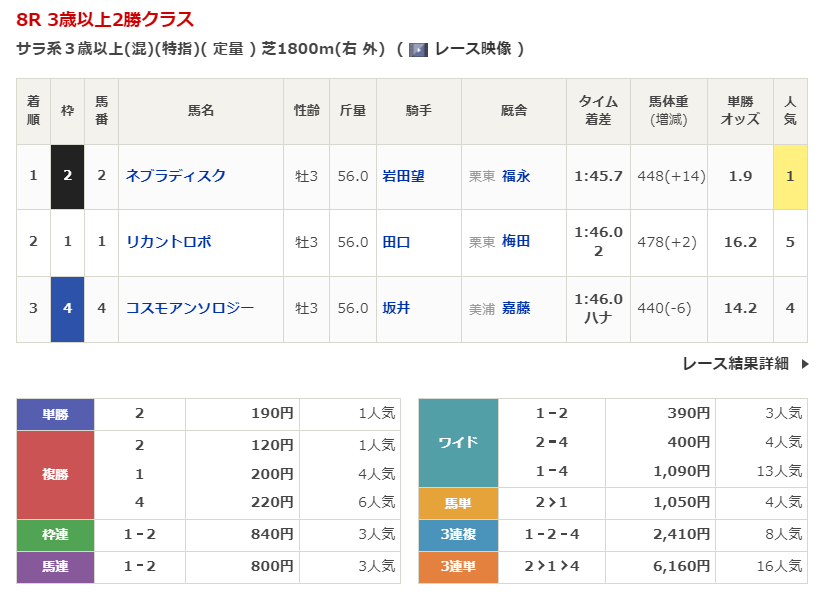Open trainer 福永 stable link

tap(516, 176)
